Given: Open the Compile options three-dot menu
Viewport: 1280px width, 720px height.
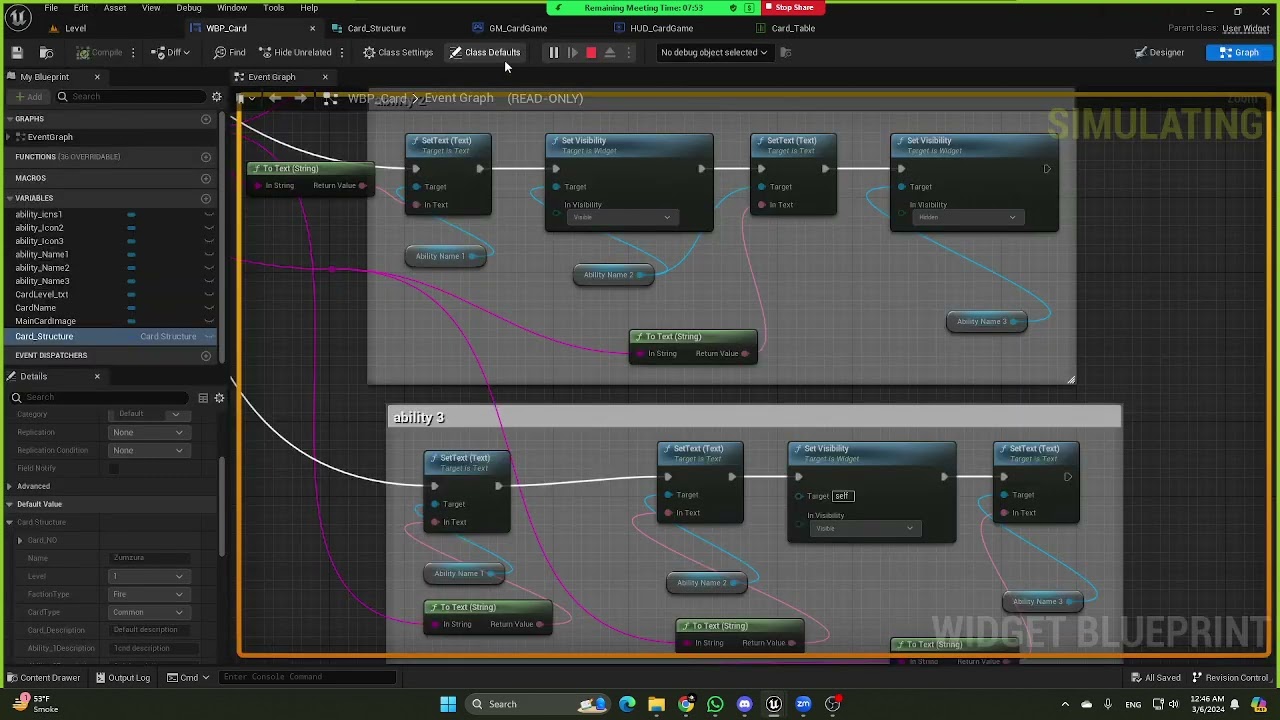Looking at the screenshot, I should point(134,52).
